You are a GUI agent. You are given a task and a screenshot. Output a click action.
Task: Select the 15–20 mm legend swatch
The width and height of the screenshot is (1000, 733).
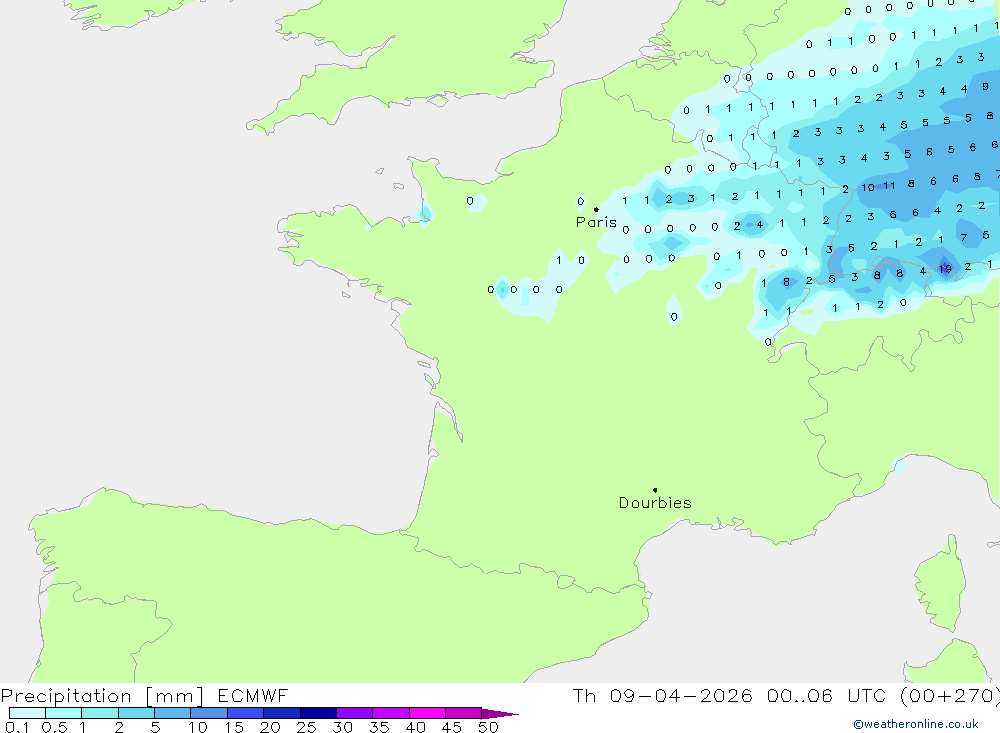[x=246, y=713]
